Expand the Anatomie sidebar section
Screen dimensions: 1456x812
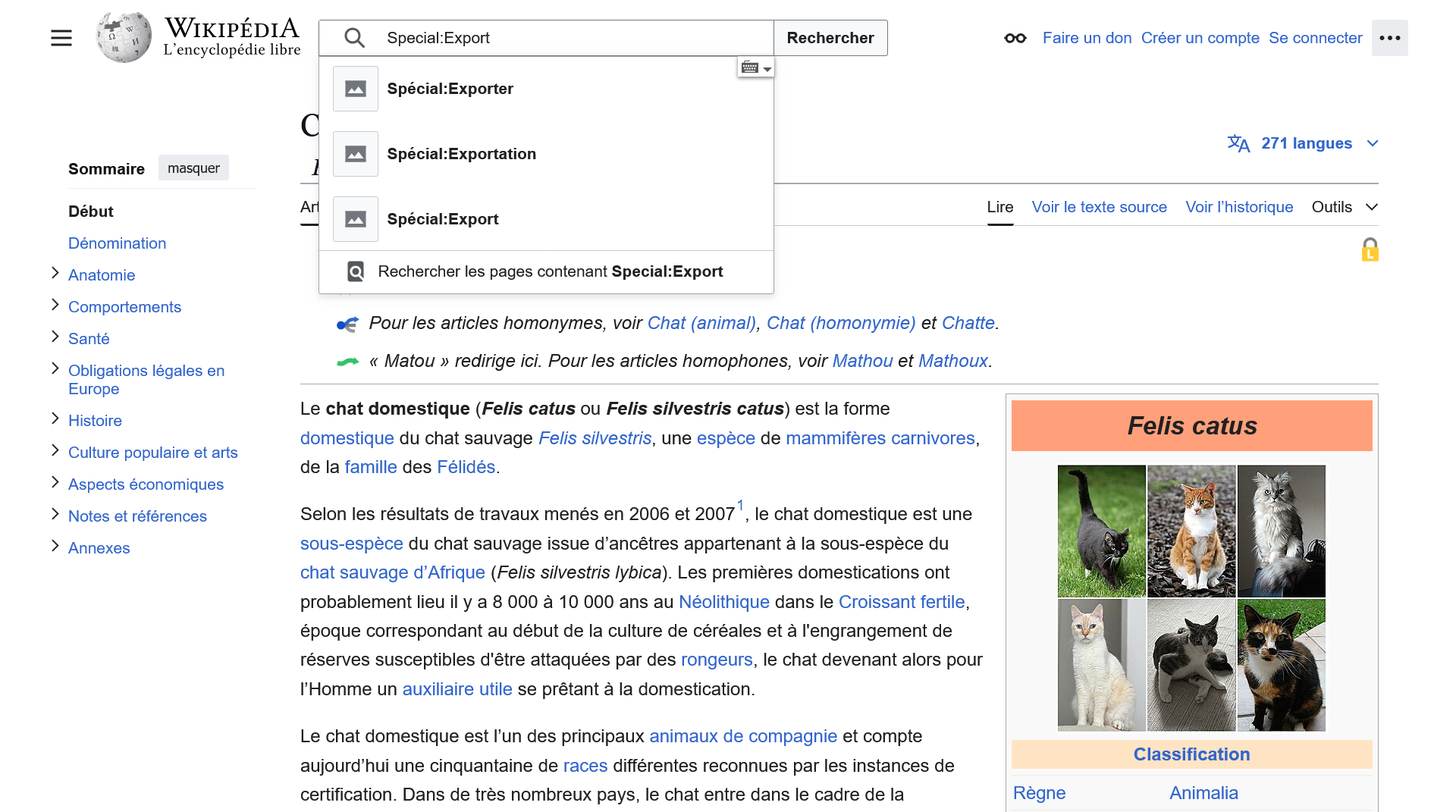tap(55, 274)
